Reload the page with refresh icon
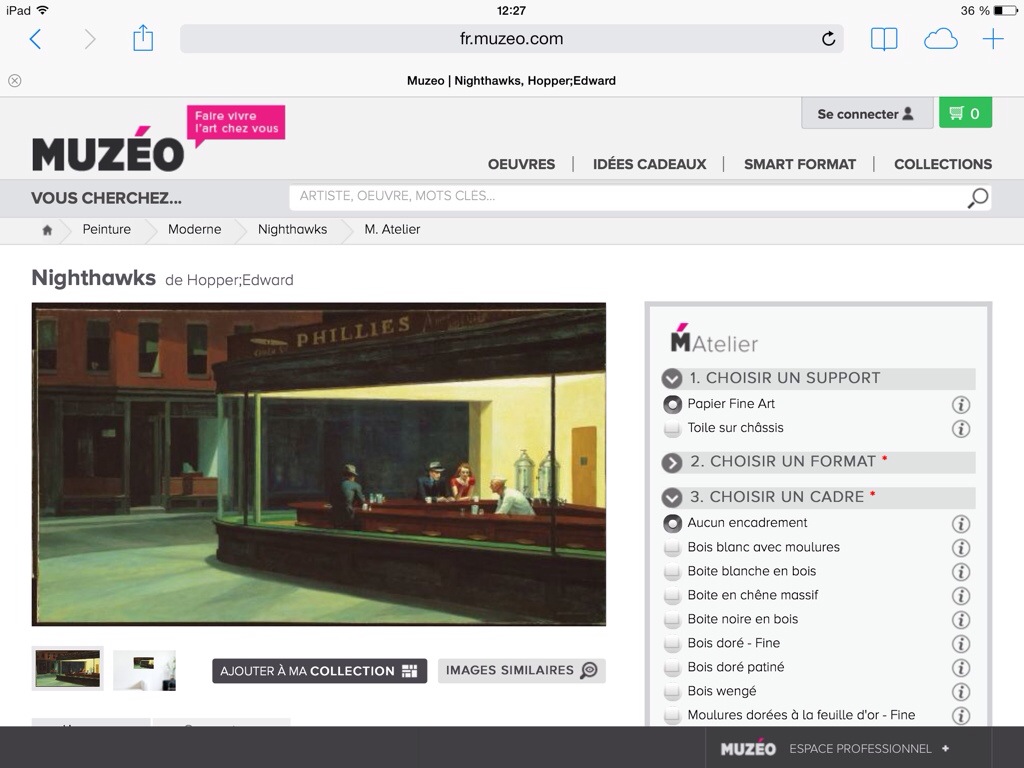This screenshot has height=768, width=1024. click(x=828, y=39)
